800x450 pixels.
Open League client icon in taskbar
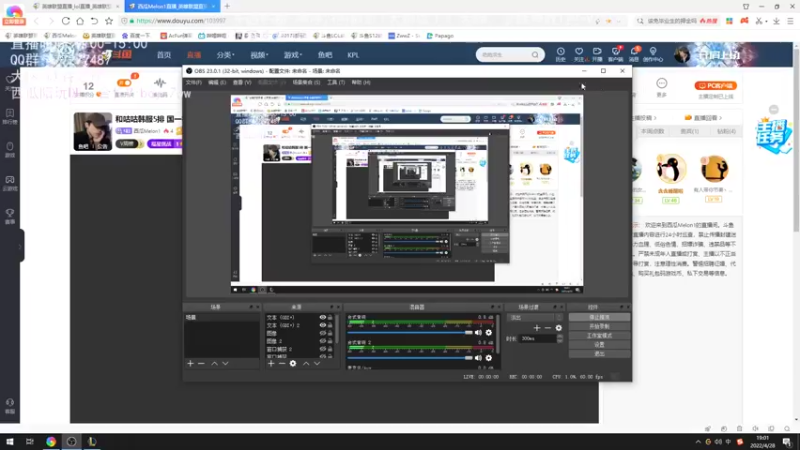[92, 441]
